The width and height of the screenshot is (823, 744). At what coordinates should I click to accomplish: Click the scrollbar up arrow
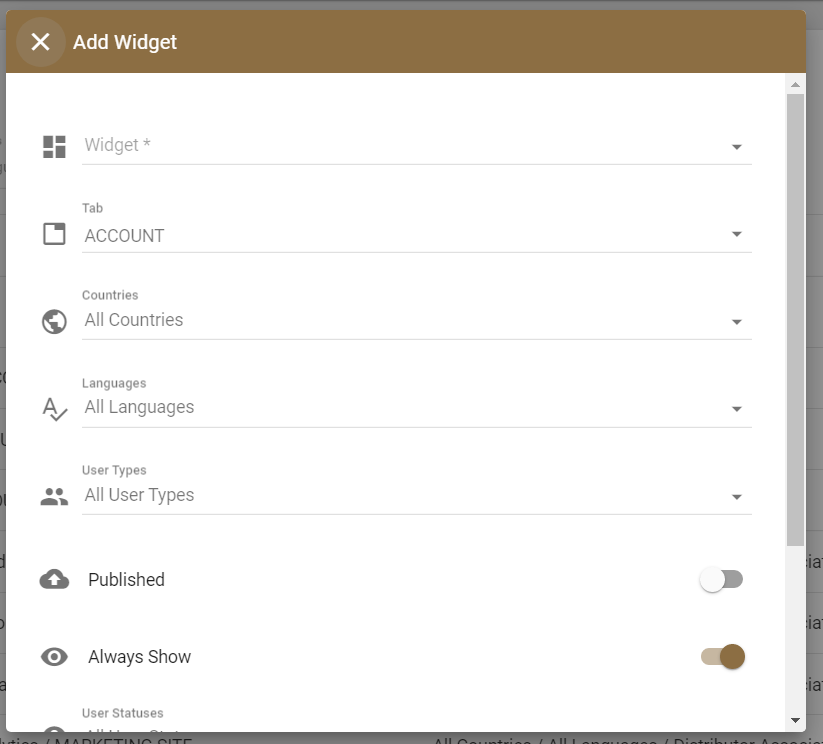tap(795, 85)
